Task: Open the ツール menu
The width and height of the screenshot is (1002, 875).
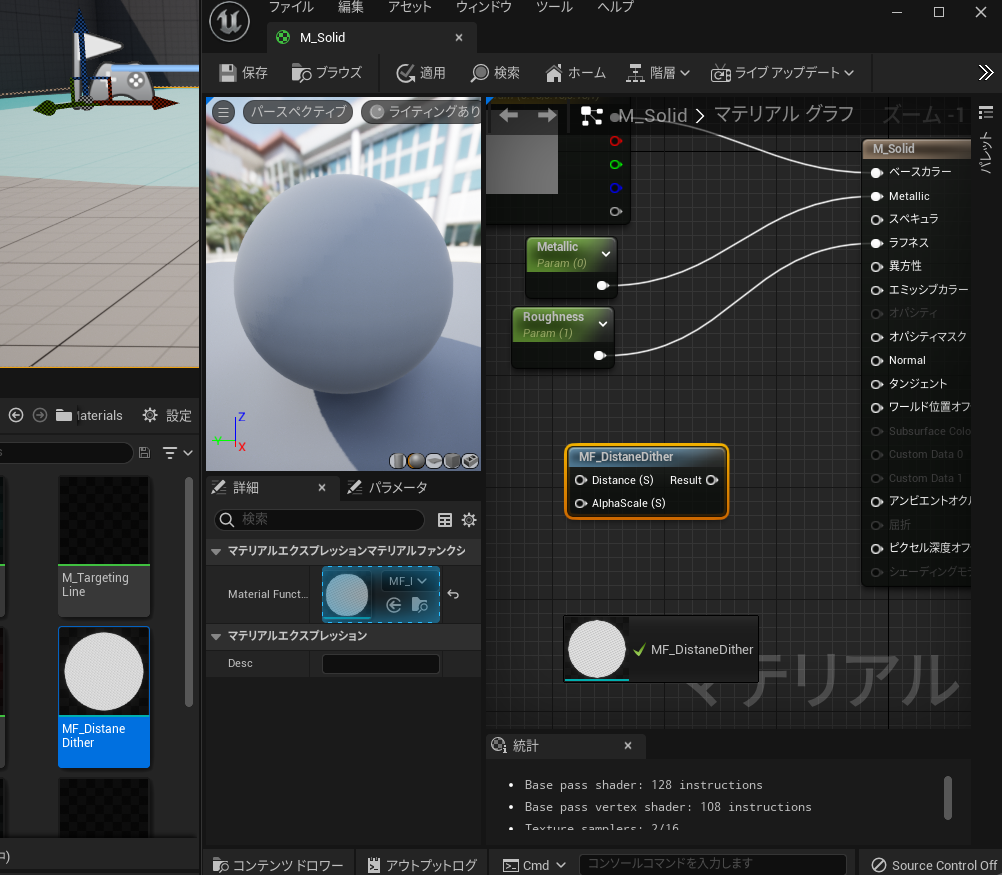Action: tap(553, 7)
